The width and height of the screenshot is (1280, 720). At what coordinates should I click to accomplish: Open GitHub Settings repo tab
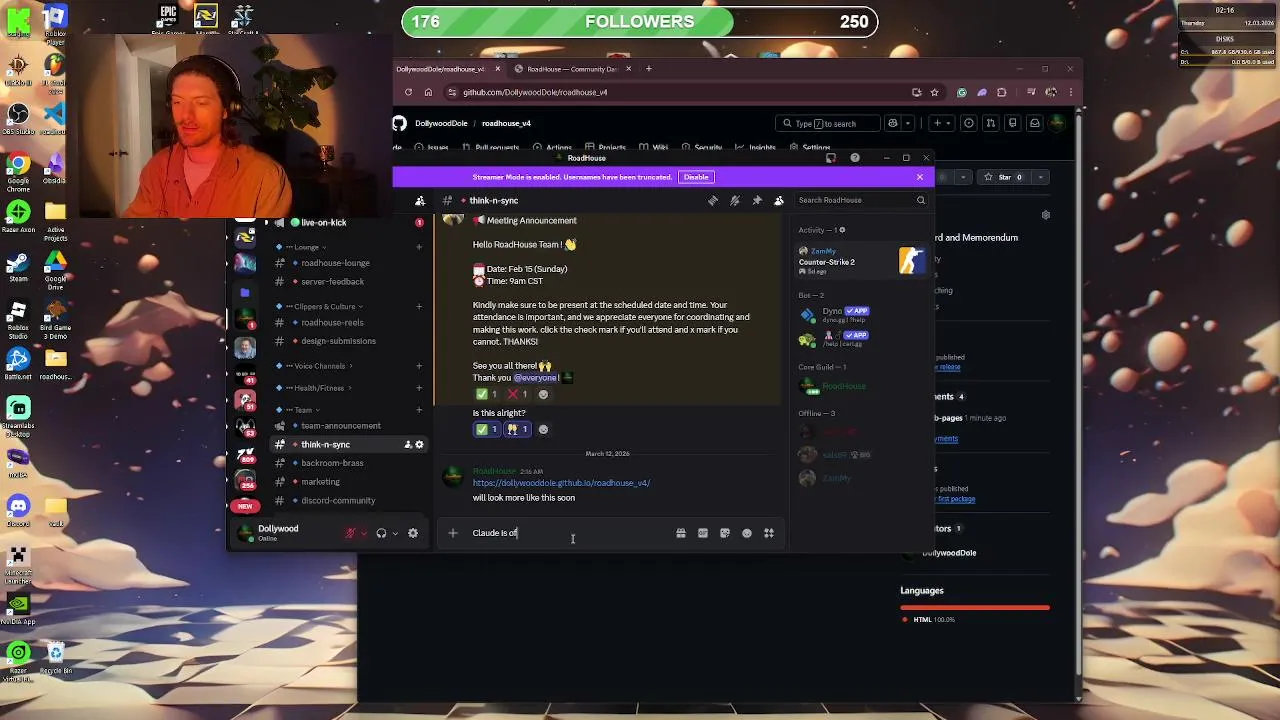pos(810,147)
